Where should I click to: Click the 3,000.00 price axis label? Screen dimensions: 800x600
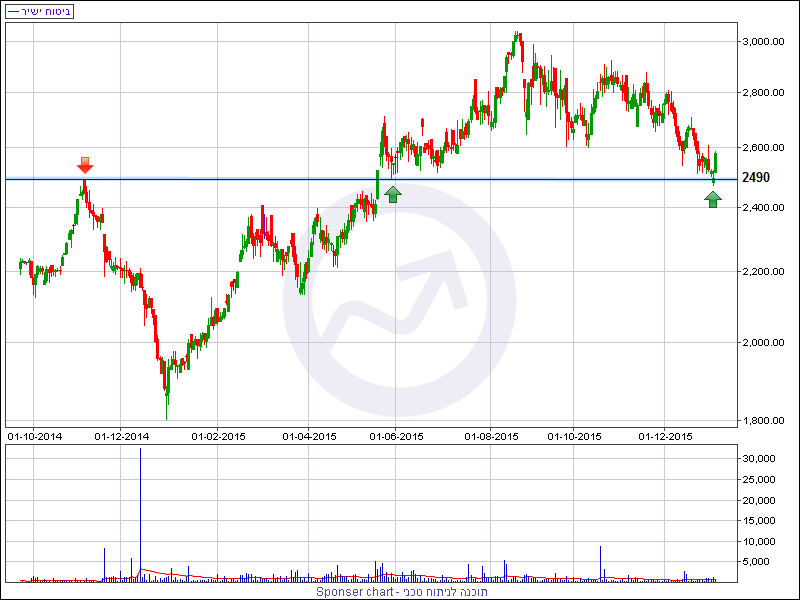(761, 42)
